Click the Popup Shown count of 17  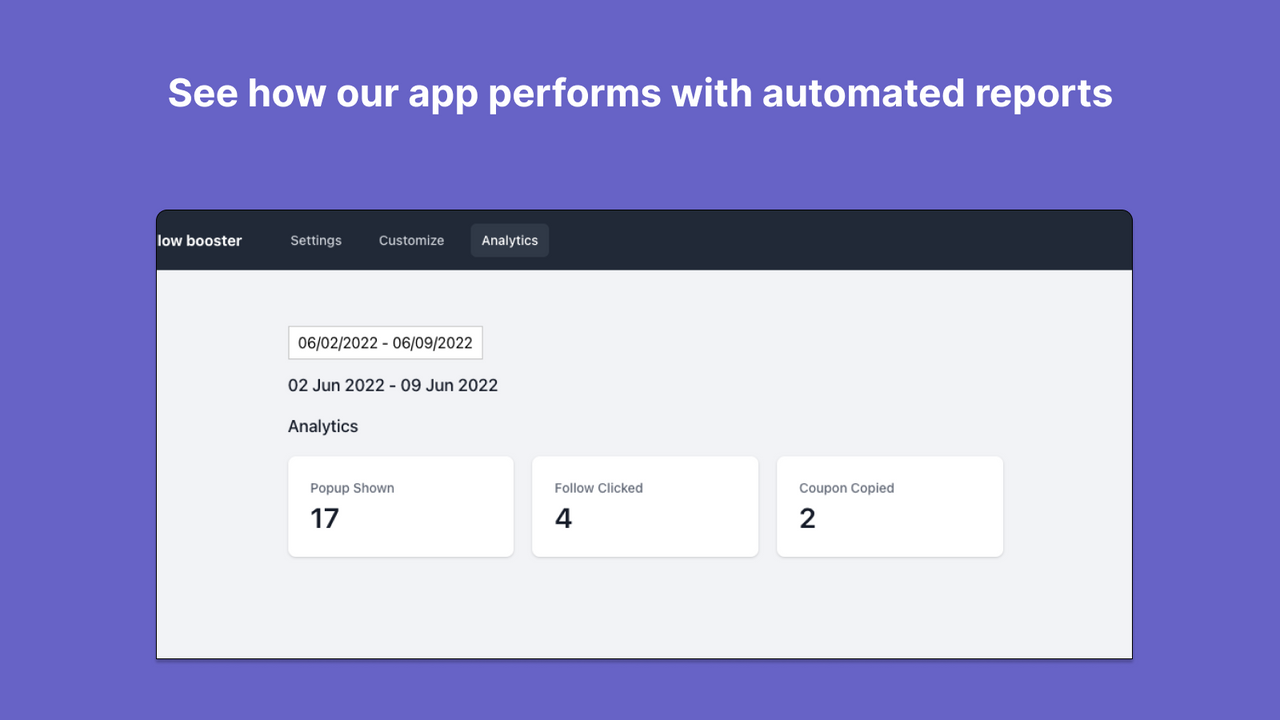point(324,519)
